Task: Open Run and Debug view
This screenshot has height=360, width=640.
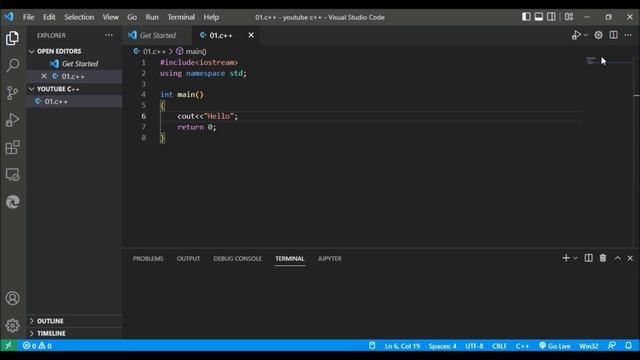Action: click(x=13, y=120)
